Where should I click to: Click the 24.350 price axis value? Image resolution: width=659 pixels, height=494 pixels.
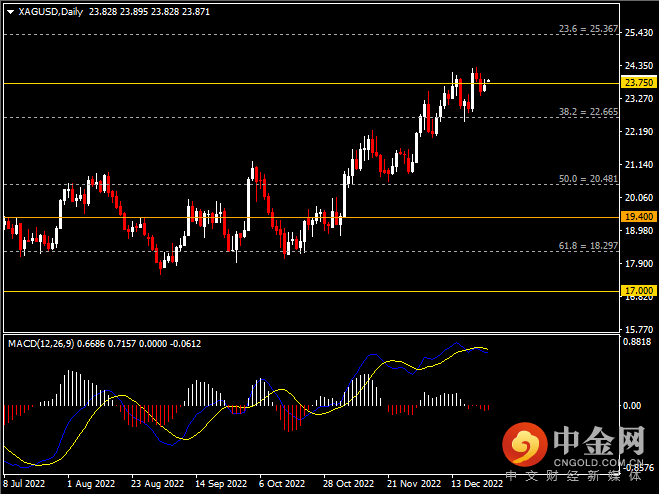(x=639, y=66)
